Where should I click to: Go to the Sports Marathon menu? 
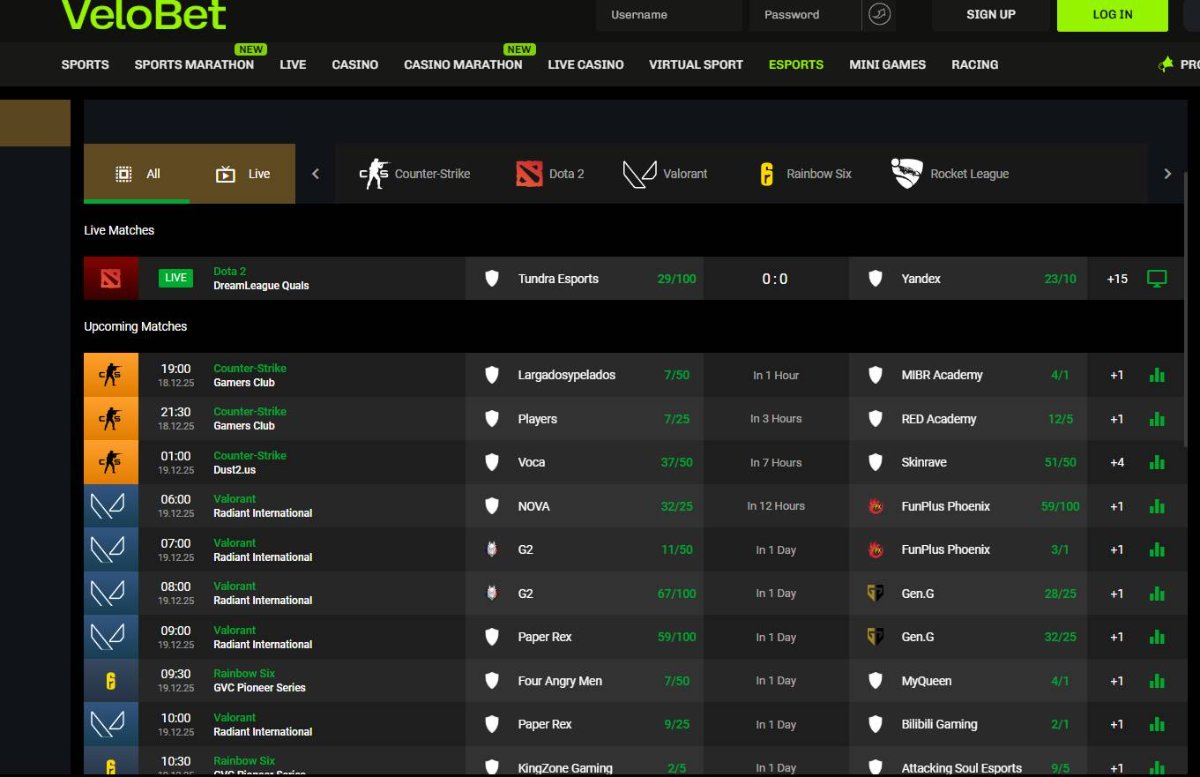(x=194, y=64)
